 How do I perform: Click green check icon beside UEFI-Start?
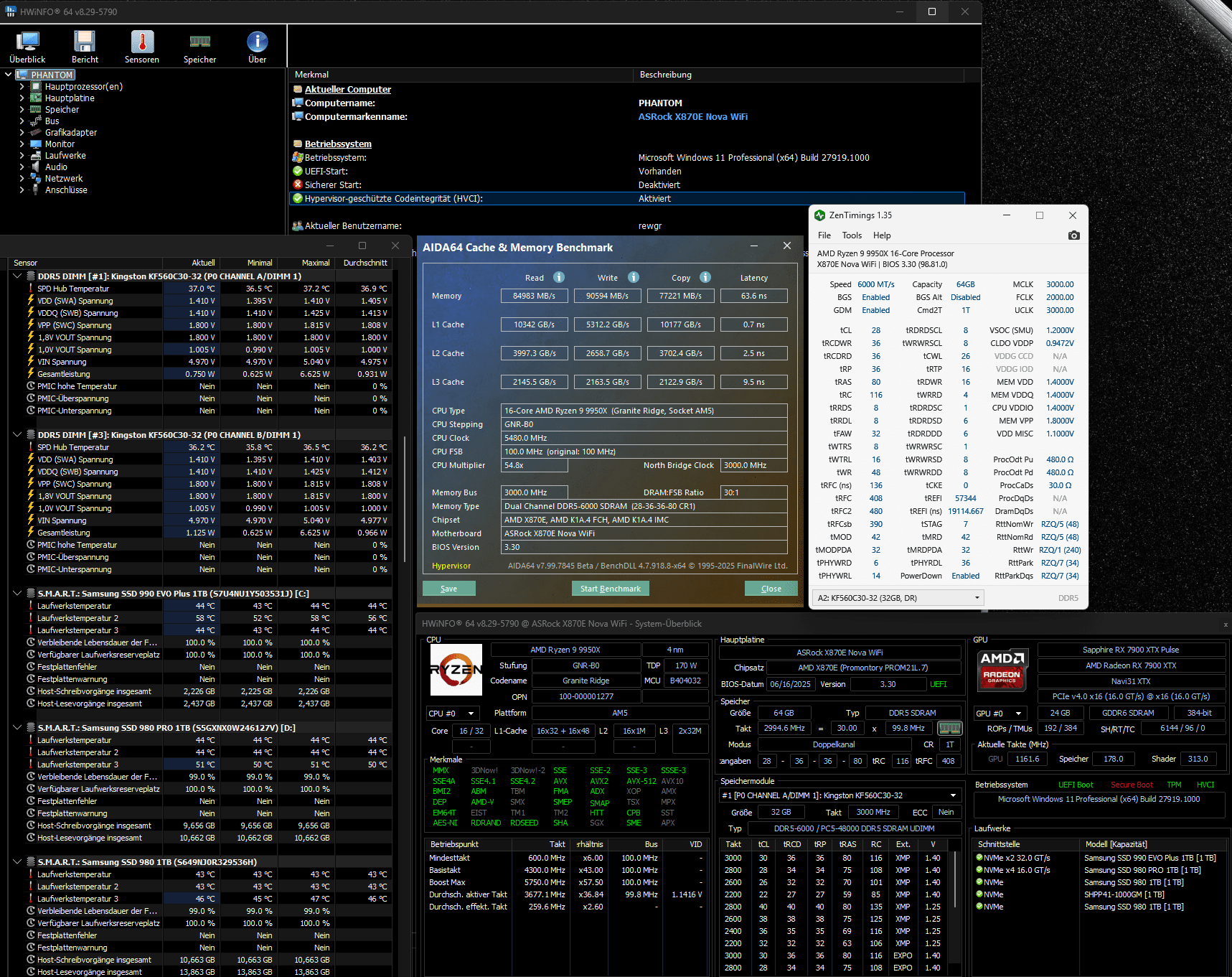(x=298, y=172)
